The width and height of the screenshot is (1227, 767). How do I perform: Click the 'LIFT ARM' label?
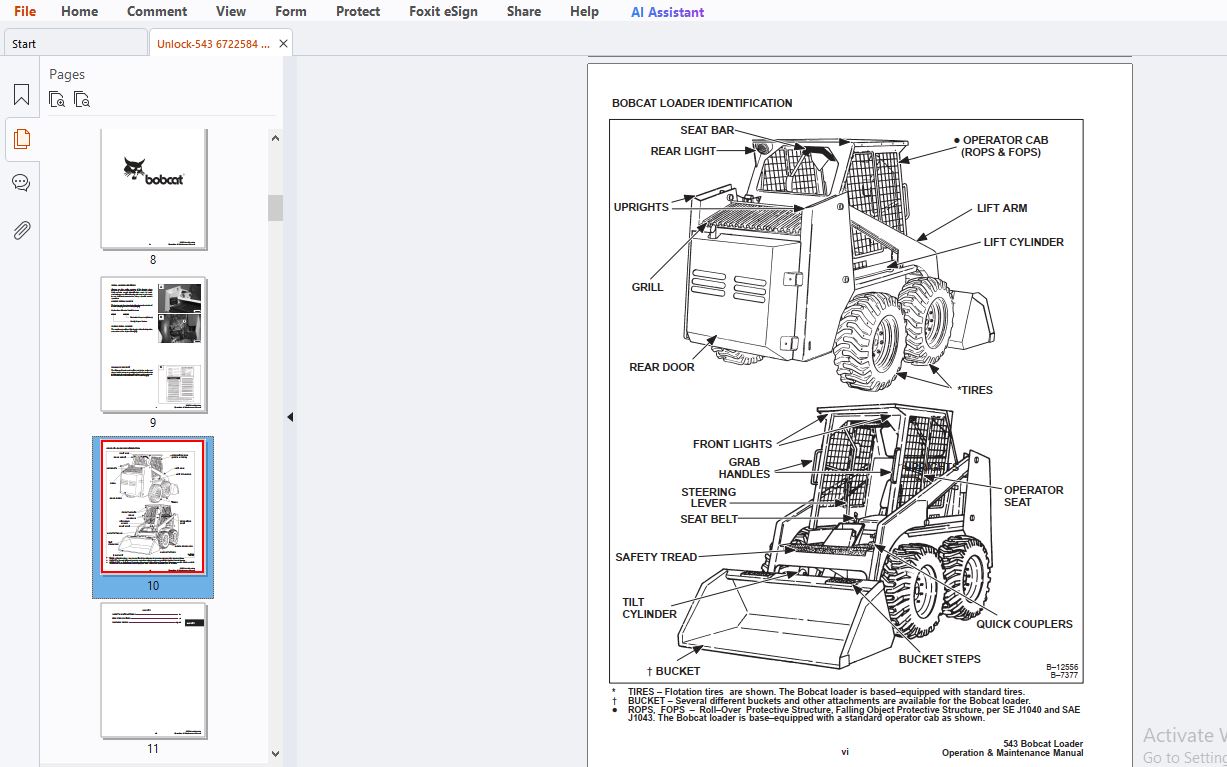coord(1002,208)
